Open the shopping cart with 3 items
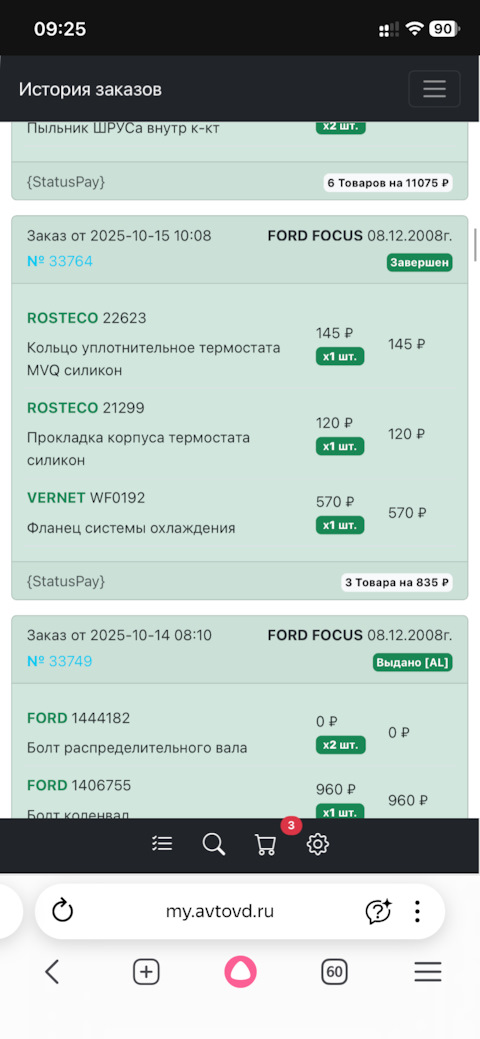Image resolution: width=480 pixels, height=1039 pixels. (265, 844)
